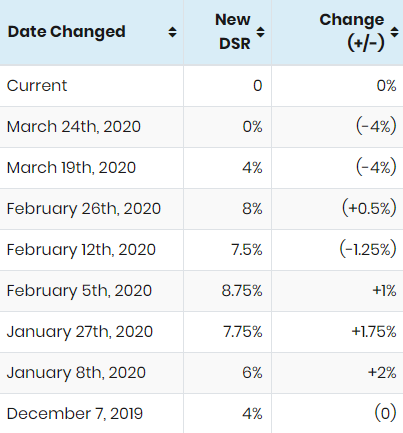Click the New DSR sort arrows icon

[260, 32]
